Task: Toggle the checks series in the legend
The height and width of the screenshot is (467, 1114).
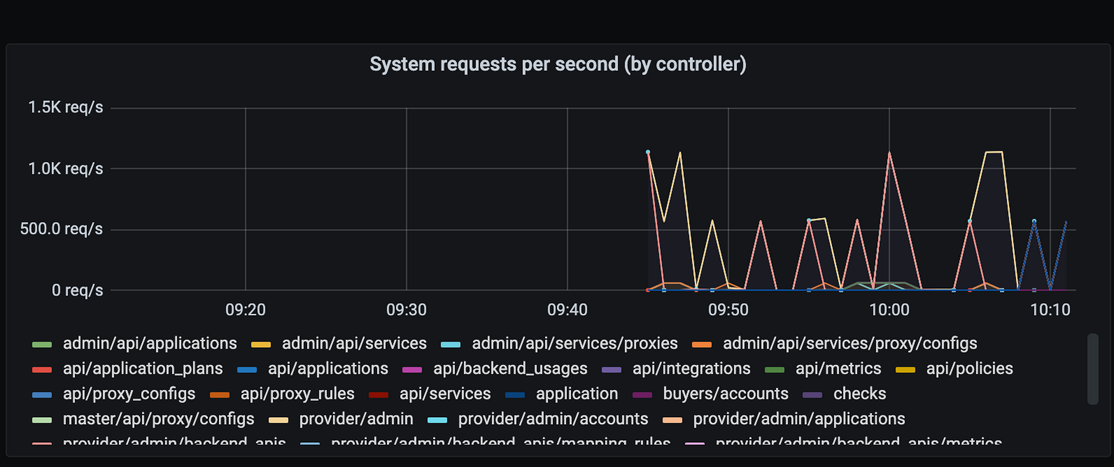Action: (x=859, y=394)
